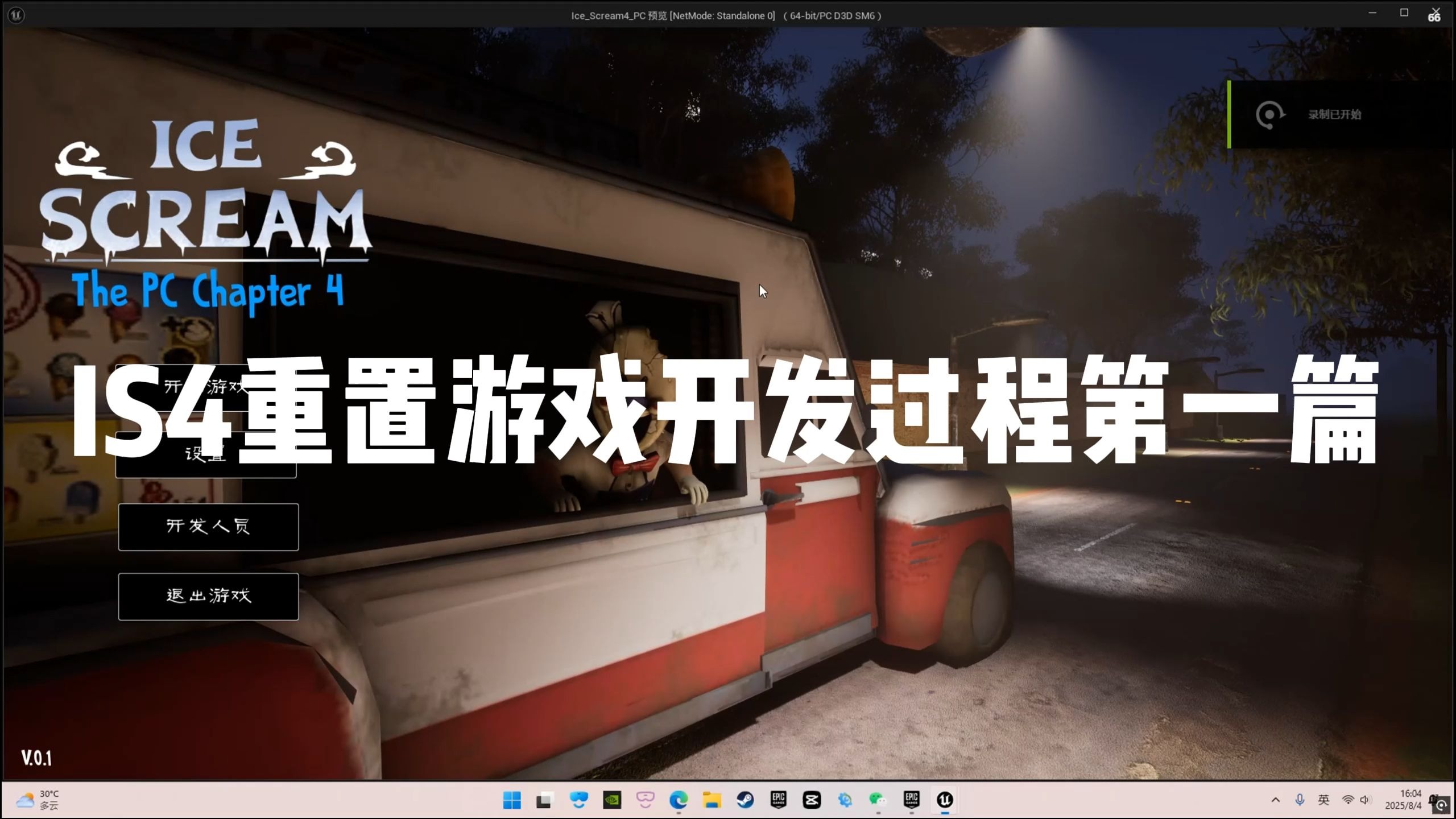This screenshot has width=1456, height=819.
Task: Switch to the Unreal Engine taskbar icon
Action: point(945,800)
